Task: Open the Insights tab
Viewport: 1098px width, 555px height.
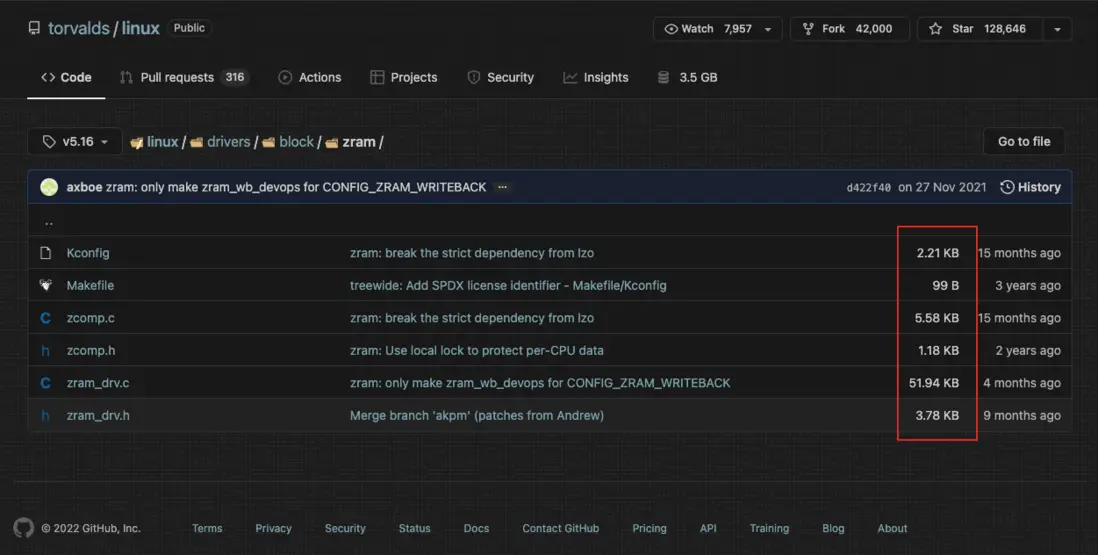Action: point(596,78)
